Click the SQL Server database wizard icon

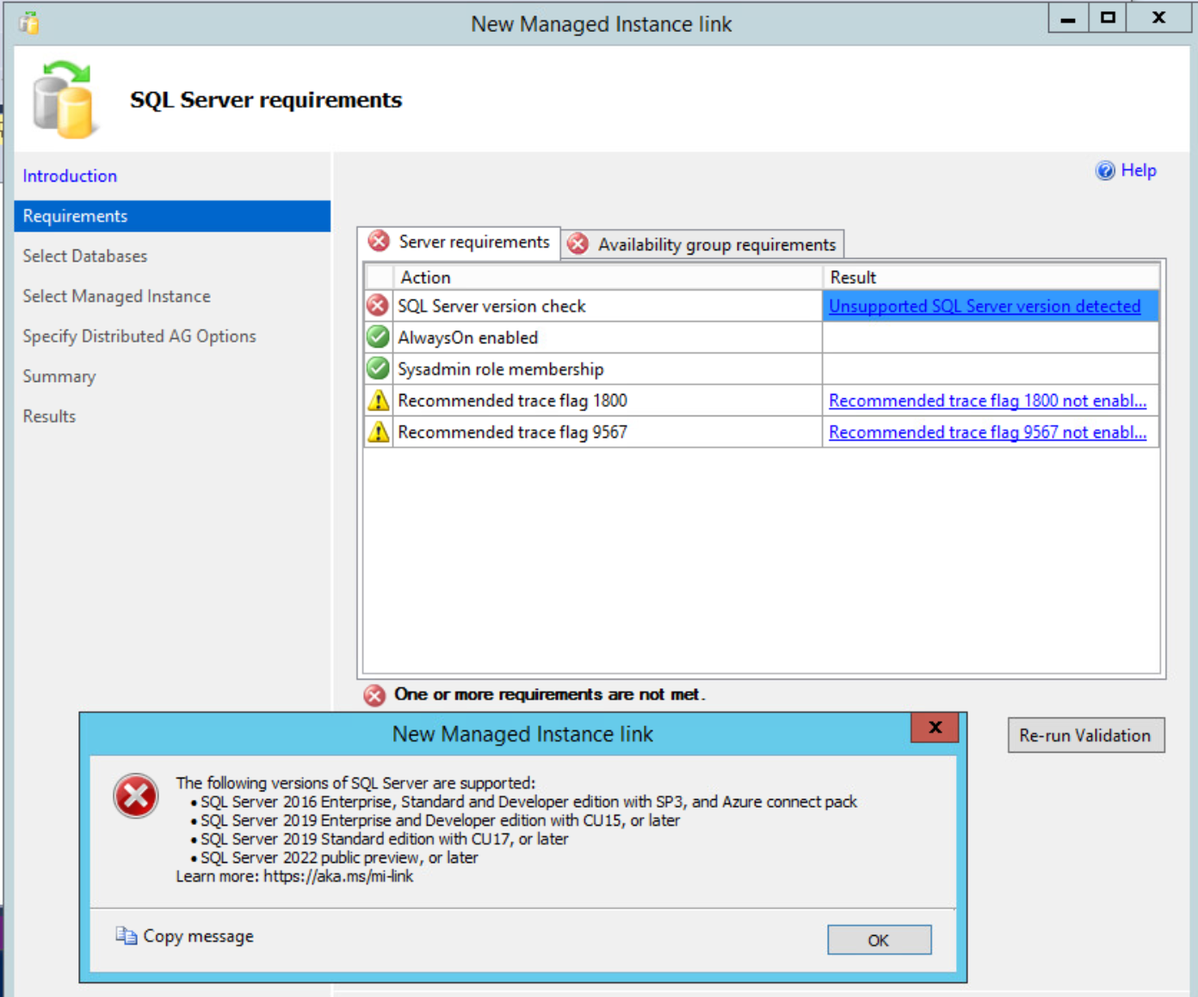pyautogui.click(x=64, y=99)
